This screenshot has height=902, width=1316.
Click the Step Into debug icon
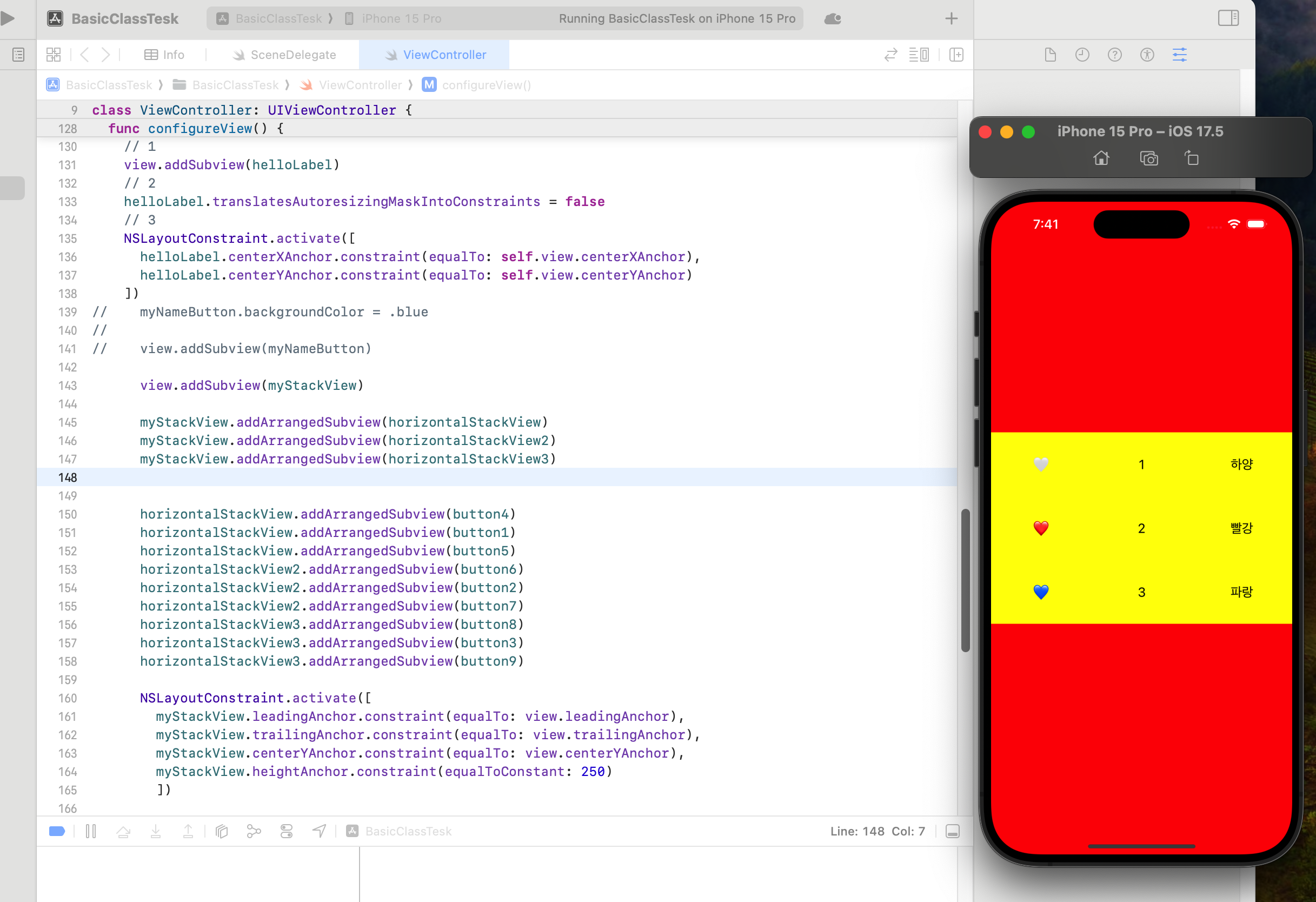click(x=156, y=831)
